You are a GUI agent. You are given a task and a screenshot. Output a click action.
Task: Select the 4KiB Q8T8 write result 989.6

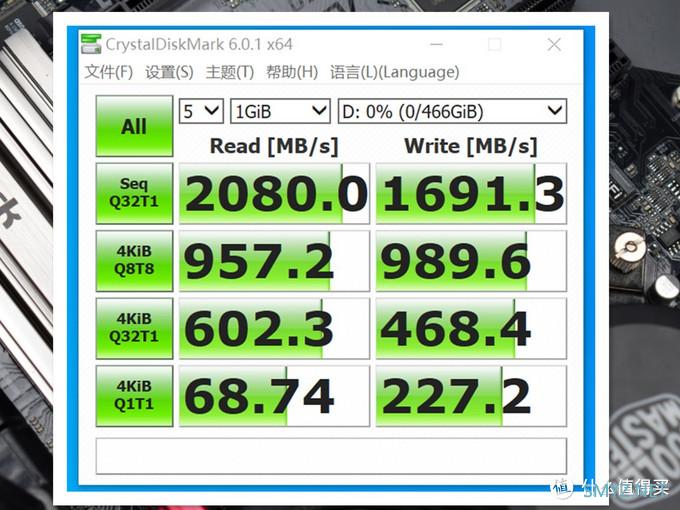coord(471,261)
